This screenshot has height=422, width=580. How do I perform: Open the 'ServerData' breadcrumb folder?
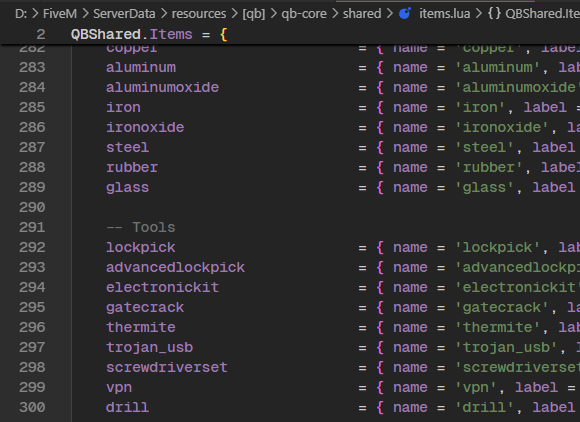pyautogui.click(x=124, y=14)
